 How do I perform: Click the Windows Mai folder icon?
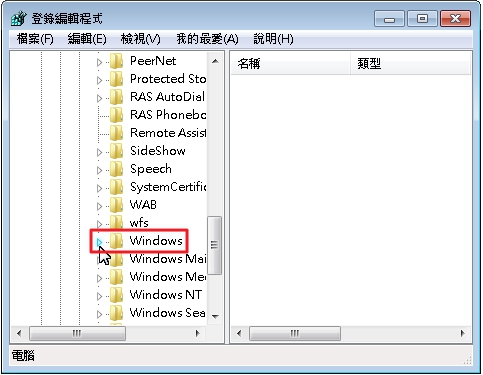117,259
